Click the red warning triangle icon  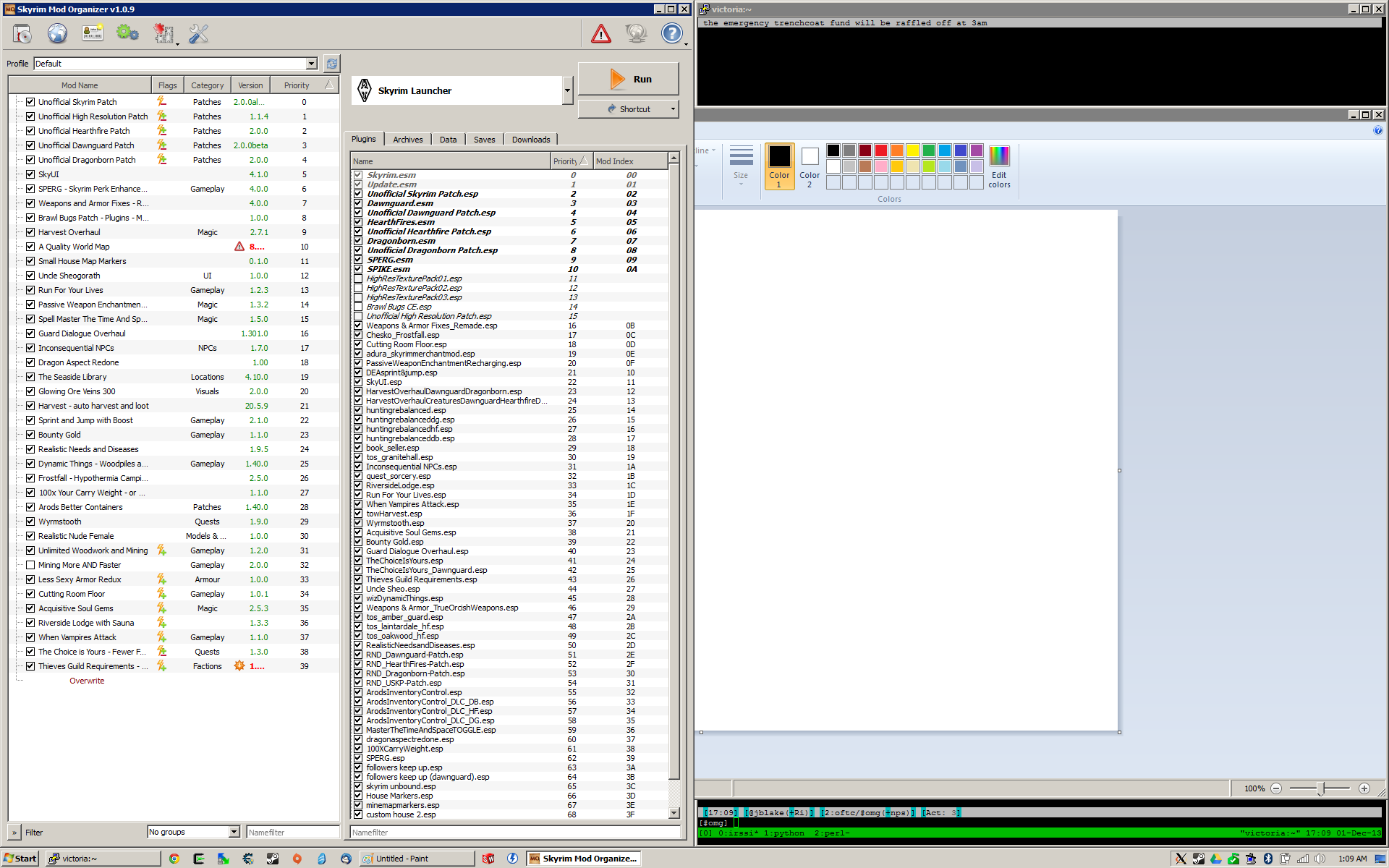pos(601,33)
